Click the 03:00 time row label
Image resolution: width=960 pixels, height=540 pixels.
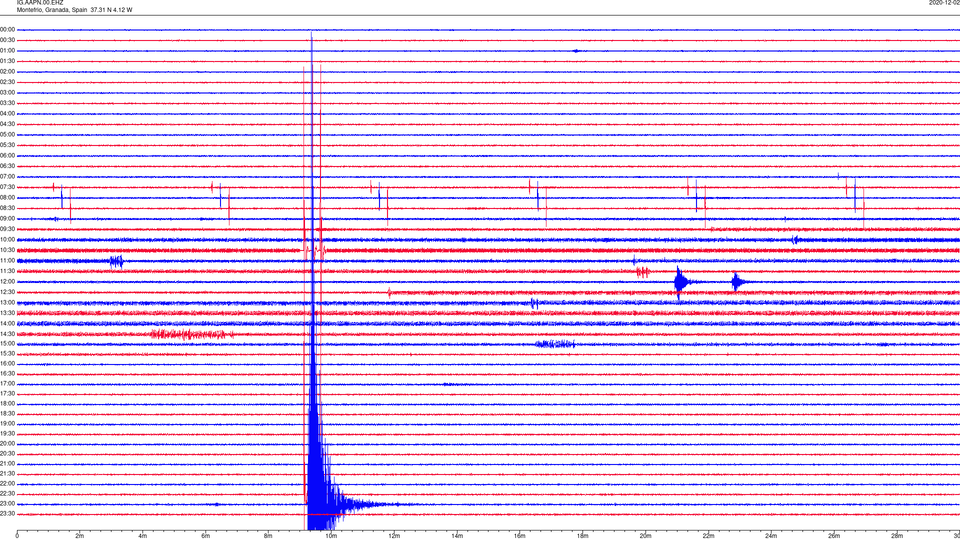point(7,93)
